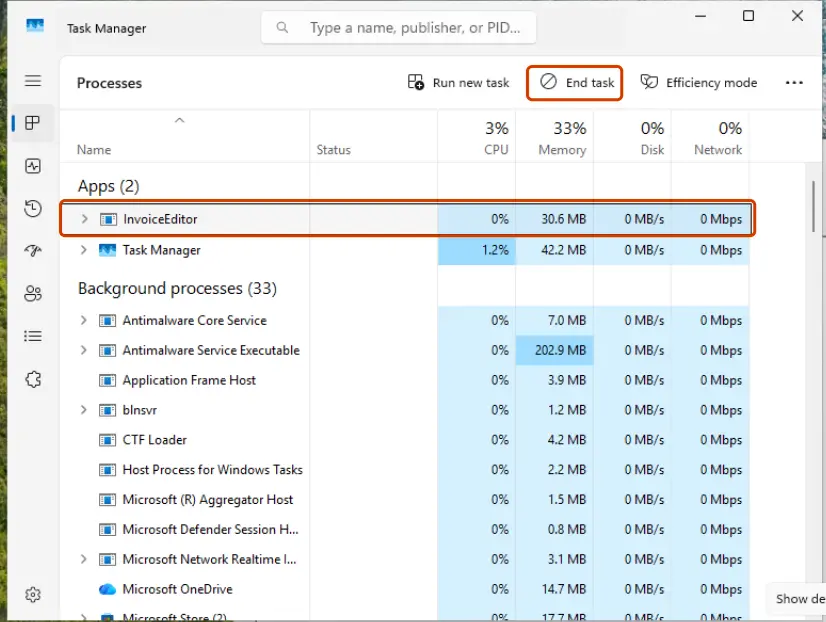Select the Microsoft OneDrive row

[405, 589]
